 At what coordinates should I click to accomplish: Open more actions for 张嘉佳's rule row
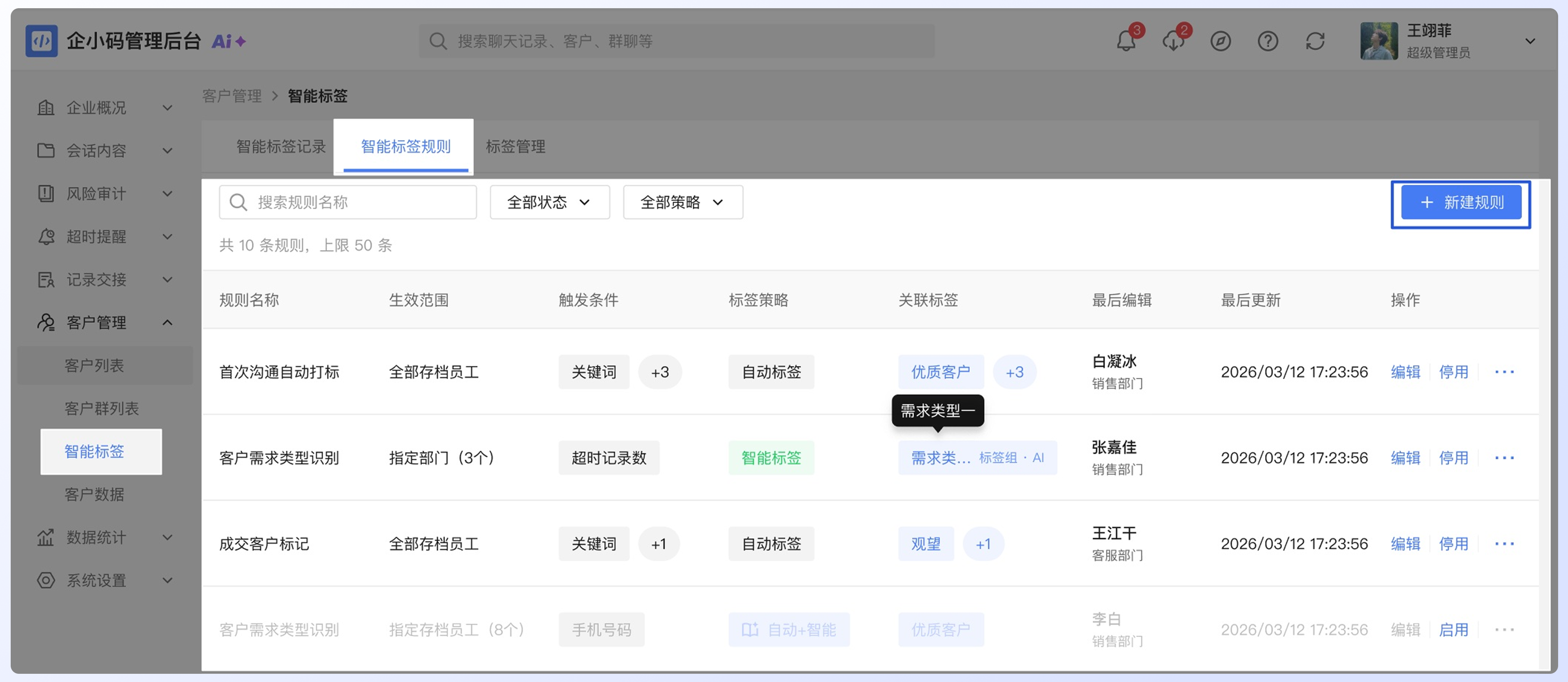pyautogui.click(x=1504, y=458)
